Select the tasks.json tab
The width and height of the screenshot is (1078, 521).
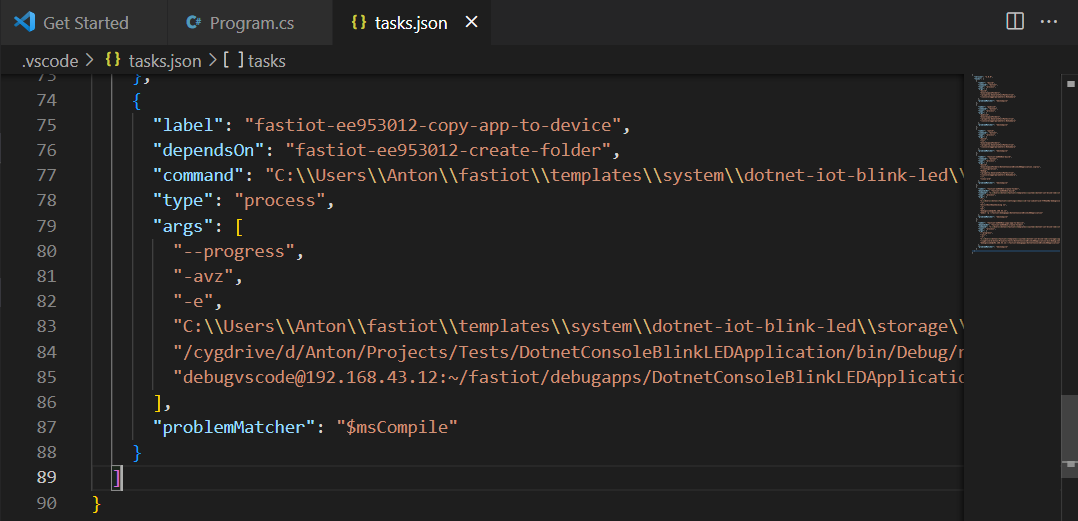click(410, 23)
